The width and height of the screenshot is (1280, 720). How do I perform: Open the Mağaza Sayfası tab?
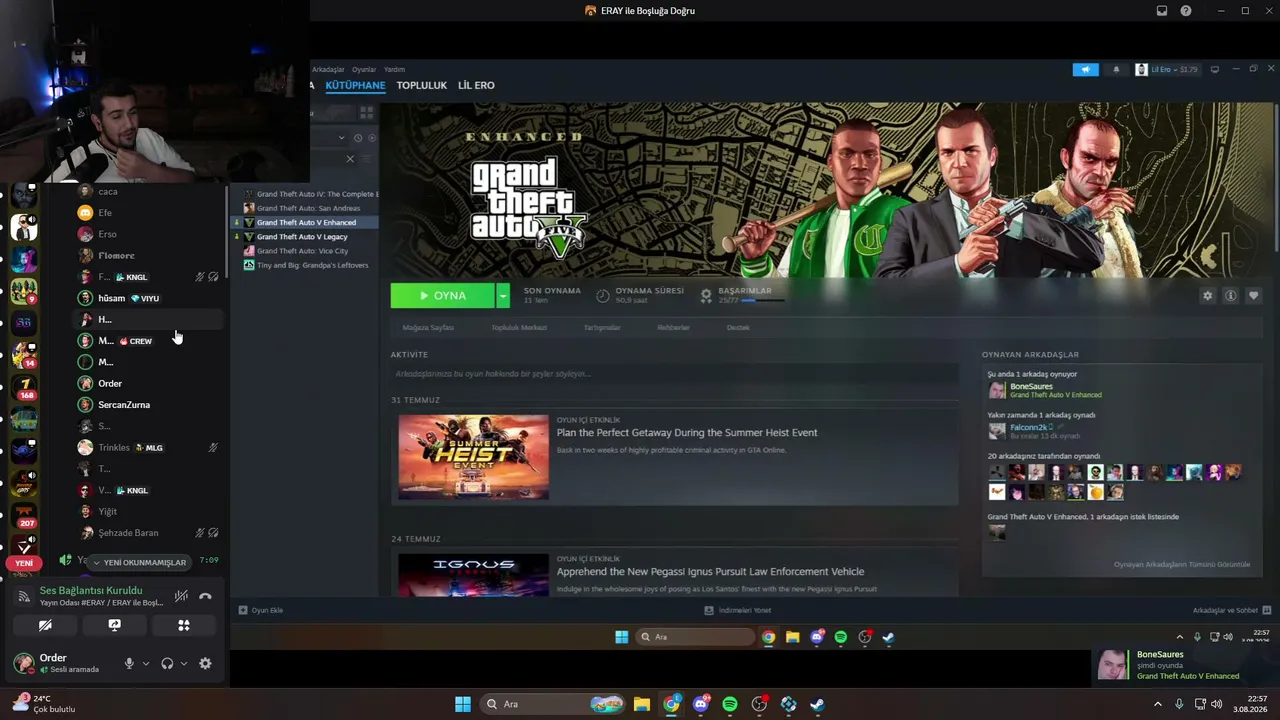(428, 328)
